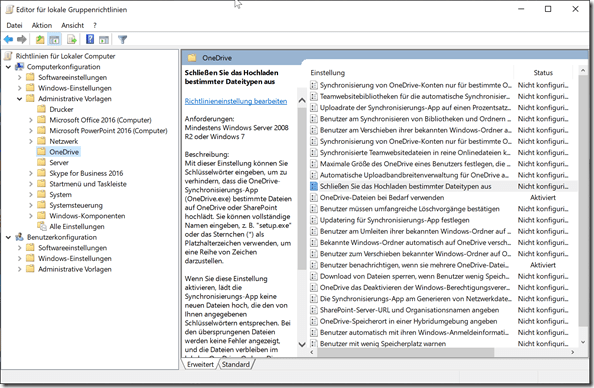Screen dimensions: 594x388
Task: Click description pane scroll up arrow
Action: point(302,100)
